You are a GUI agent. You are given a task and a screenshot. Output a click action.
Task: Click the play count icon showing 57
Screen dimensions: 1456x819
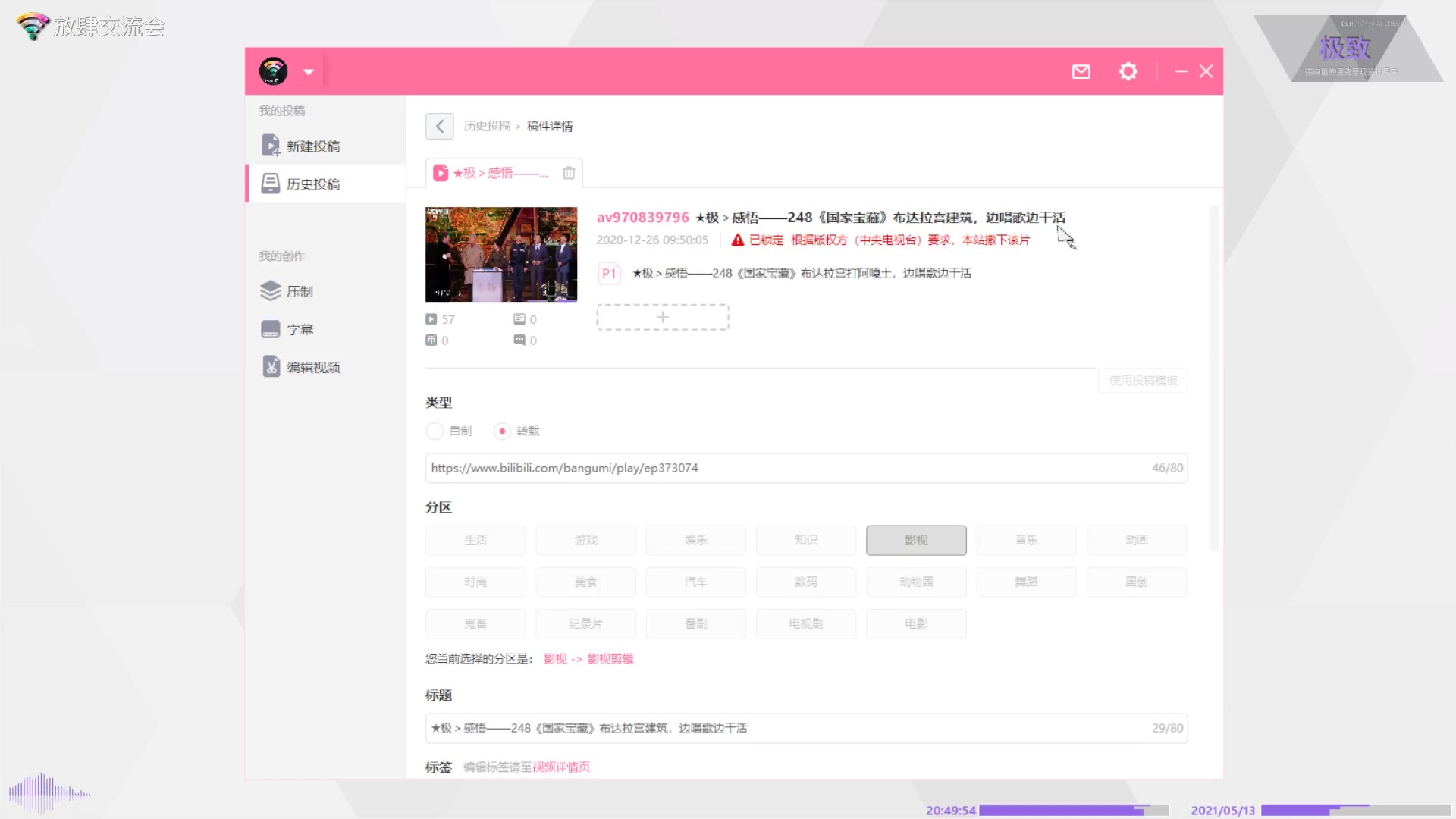point(431,319)
